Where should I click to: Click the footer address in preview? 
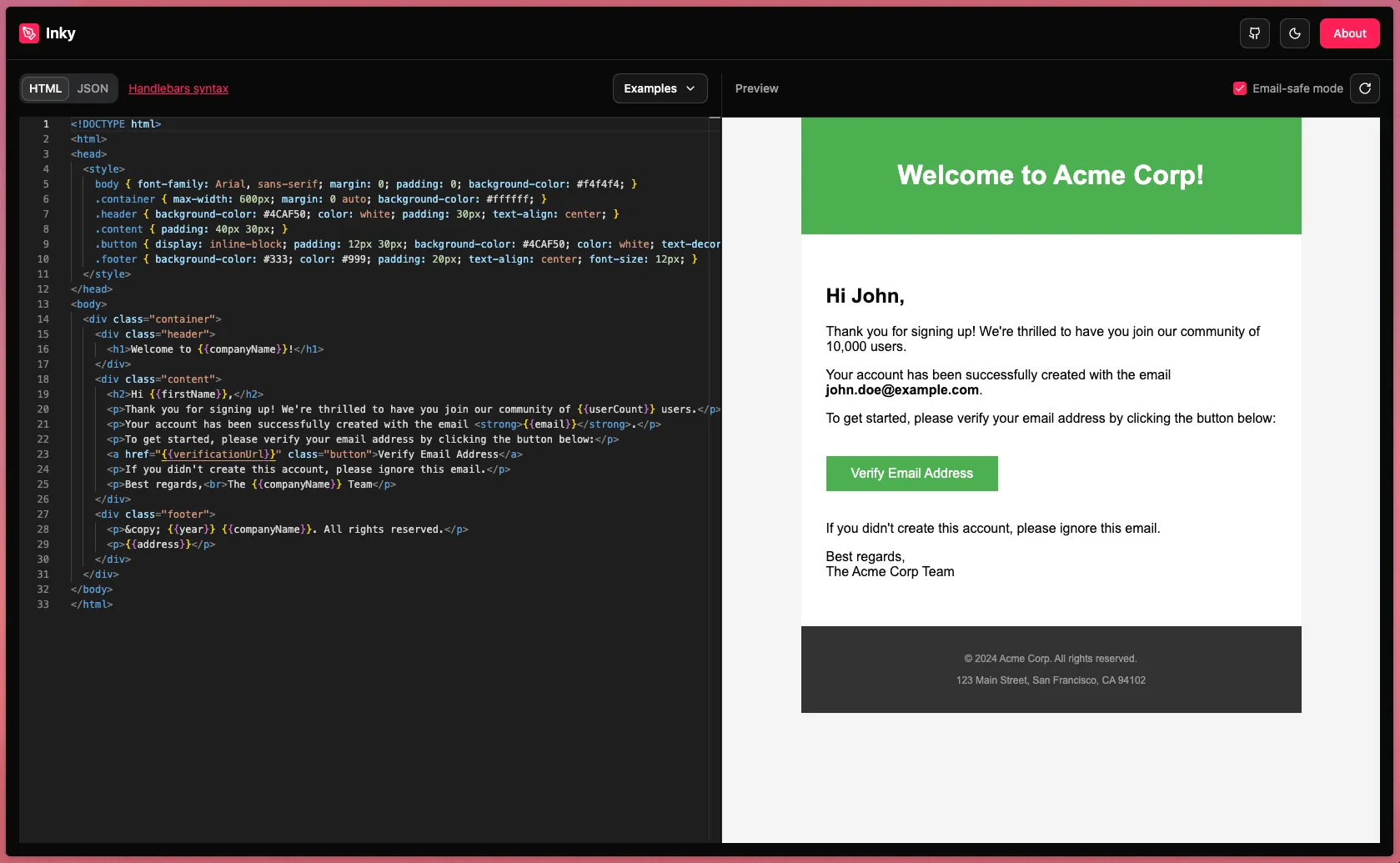1051,680
